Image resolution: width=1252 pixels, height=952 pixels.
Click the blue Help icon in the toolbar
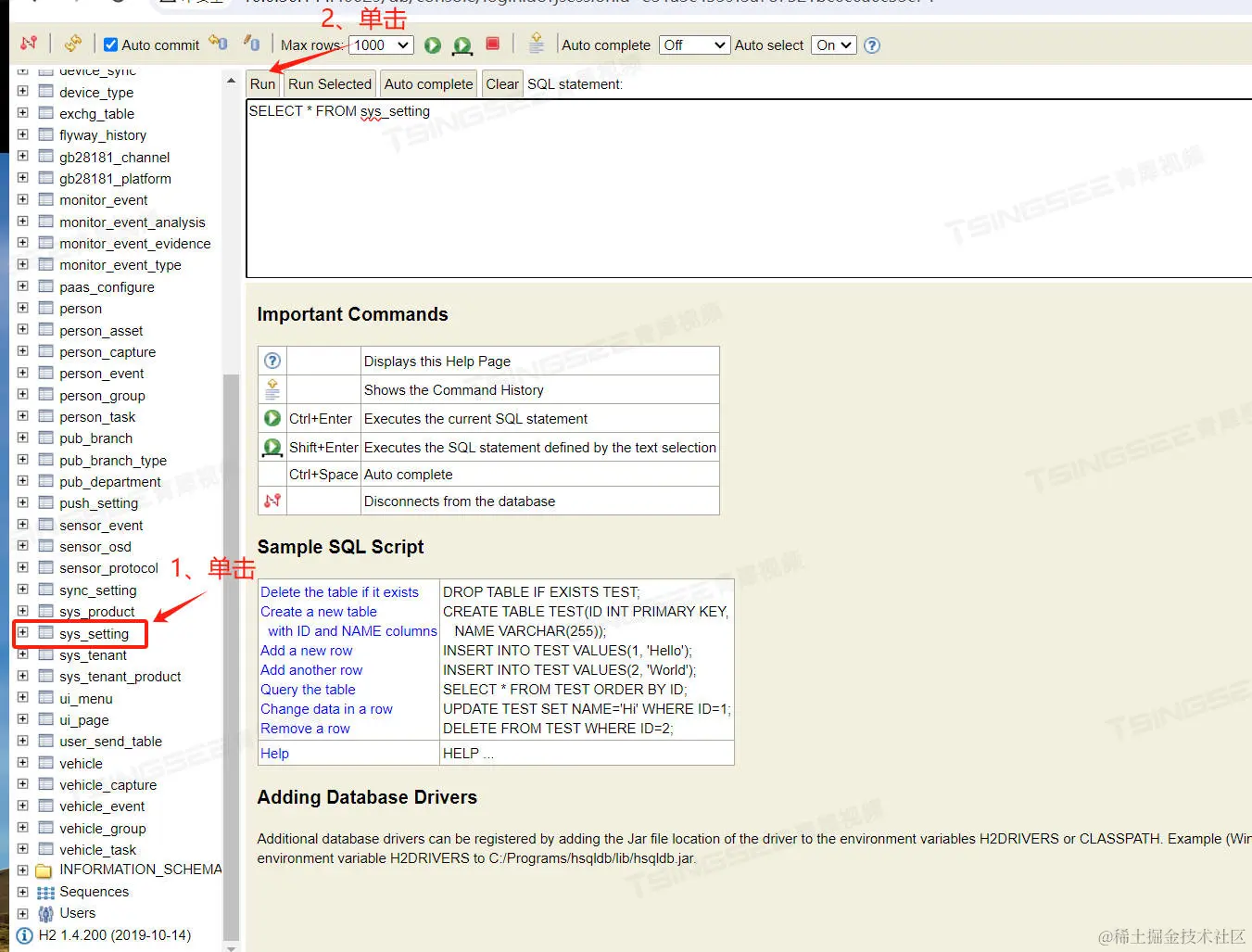pyautogui.click(x=872, y=45)
